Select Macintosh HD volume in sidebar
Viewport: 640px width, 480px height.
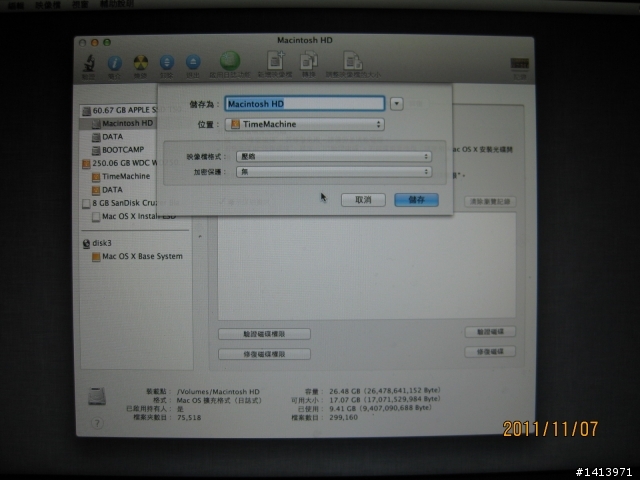(x=127, y=123)
